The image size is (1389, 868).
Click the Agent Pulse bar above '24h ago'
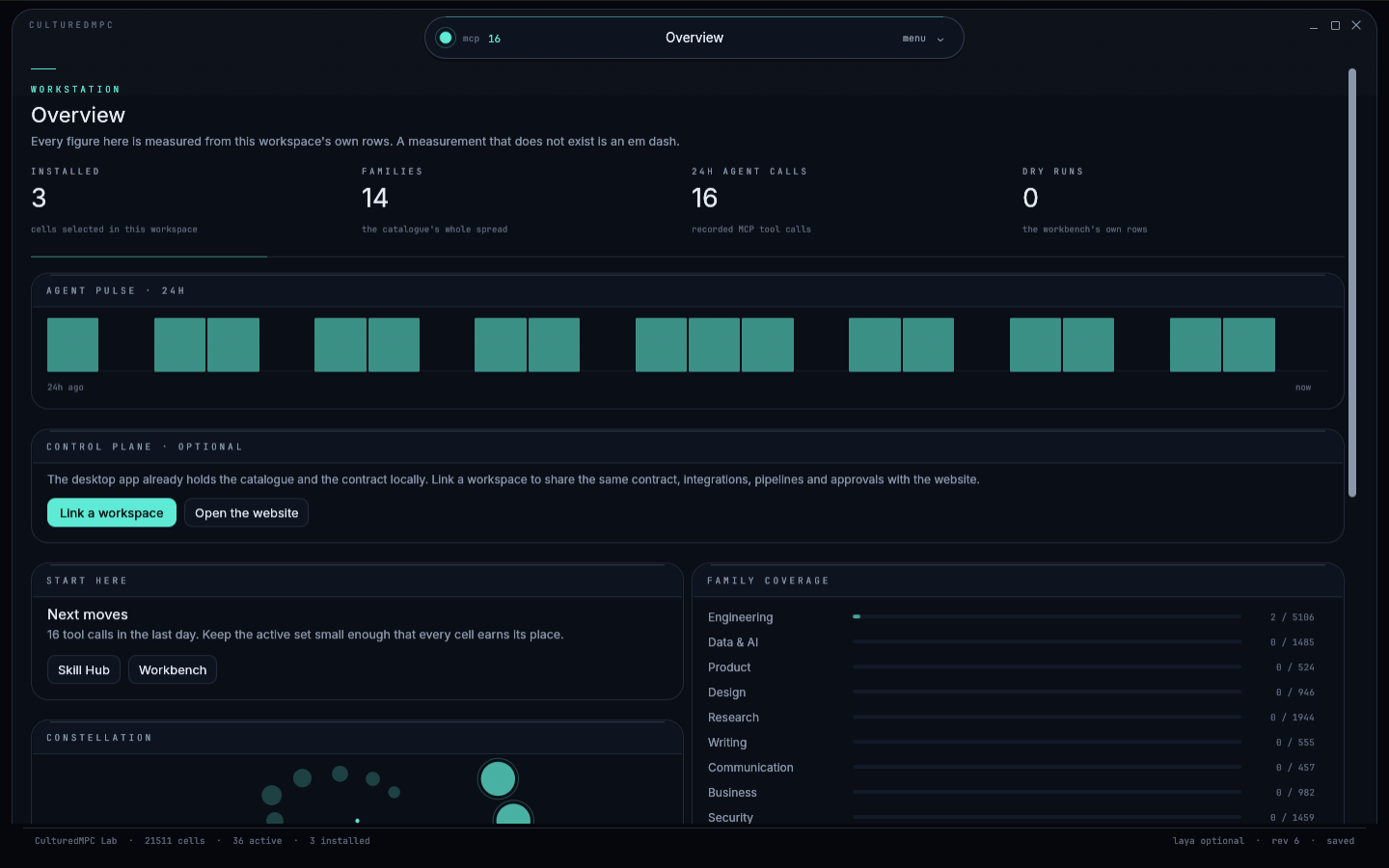click(72, 345)
